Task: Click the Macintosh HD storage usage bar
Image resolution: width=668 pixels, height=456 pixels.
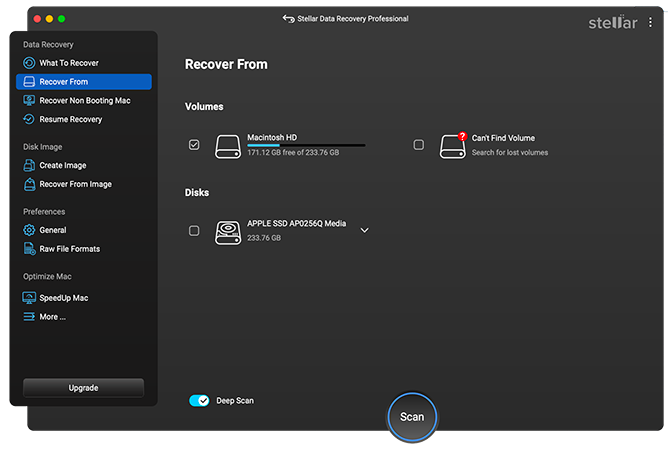Action: pos(305,146)
